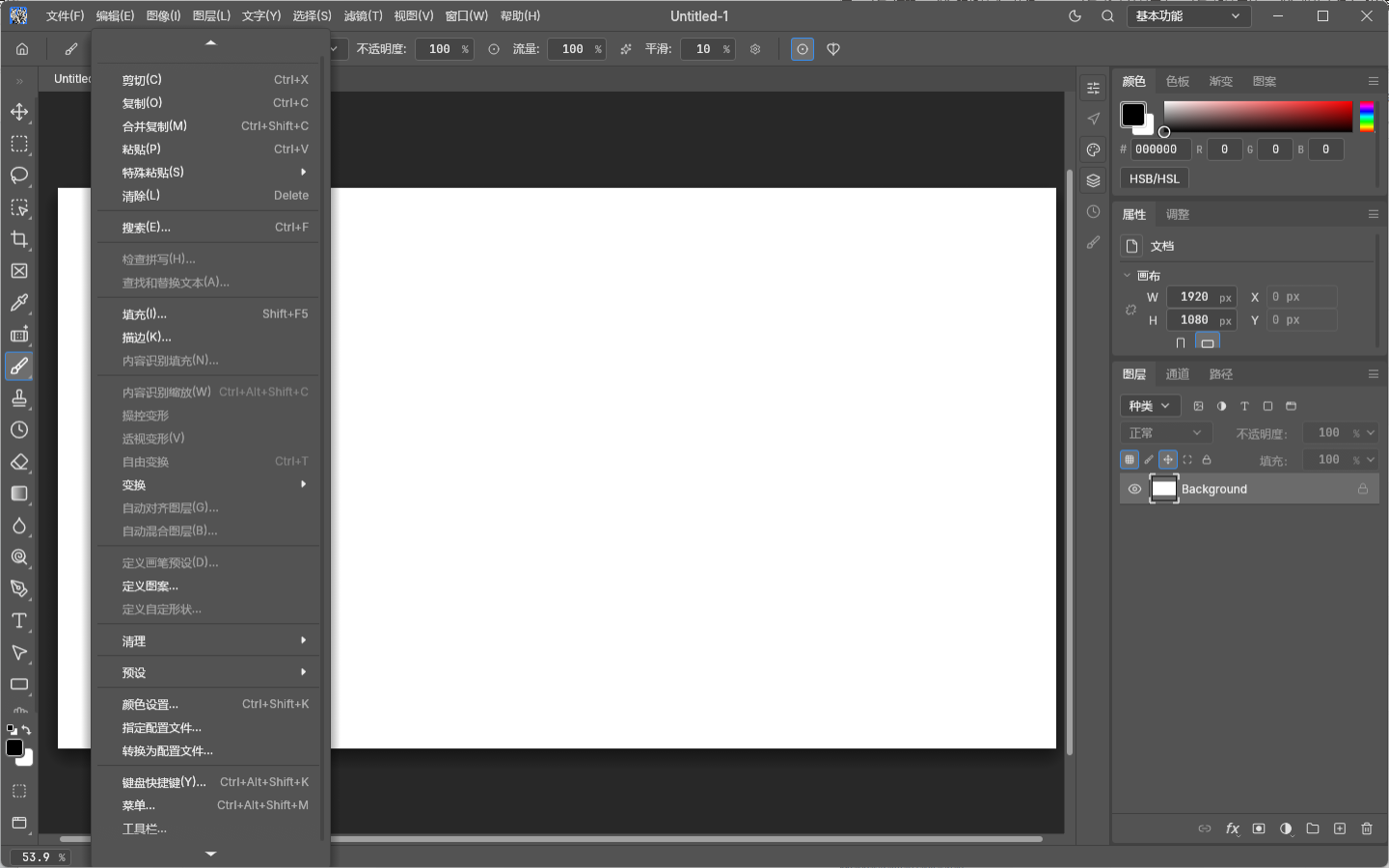The image size is (1389, 868).
Task: Select the Lasso tool
Action: [19, 176]
